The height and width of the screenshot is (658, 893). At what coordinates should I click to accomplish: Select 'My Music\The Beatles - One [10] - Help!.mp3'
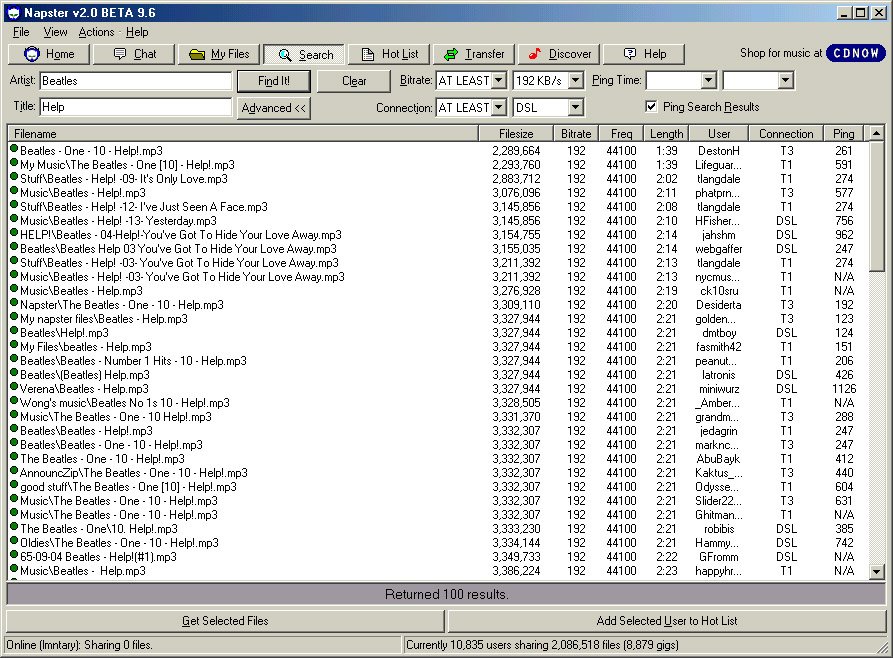(127, 165)
